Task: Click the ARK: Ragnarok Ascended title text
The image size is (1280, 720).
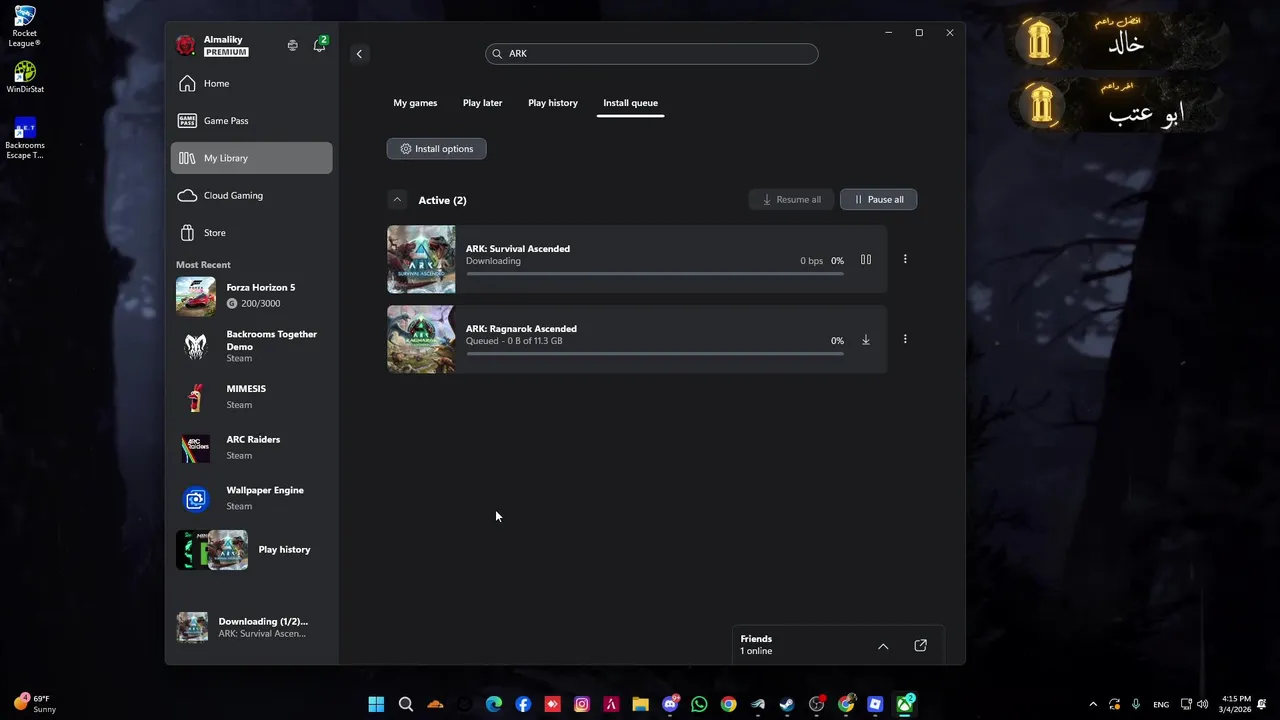Action: 521,329
